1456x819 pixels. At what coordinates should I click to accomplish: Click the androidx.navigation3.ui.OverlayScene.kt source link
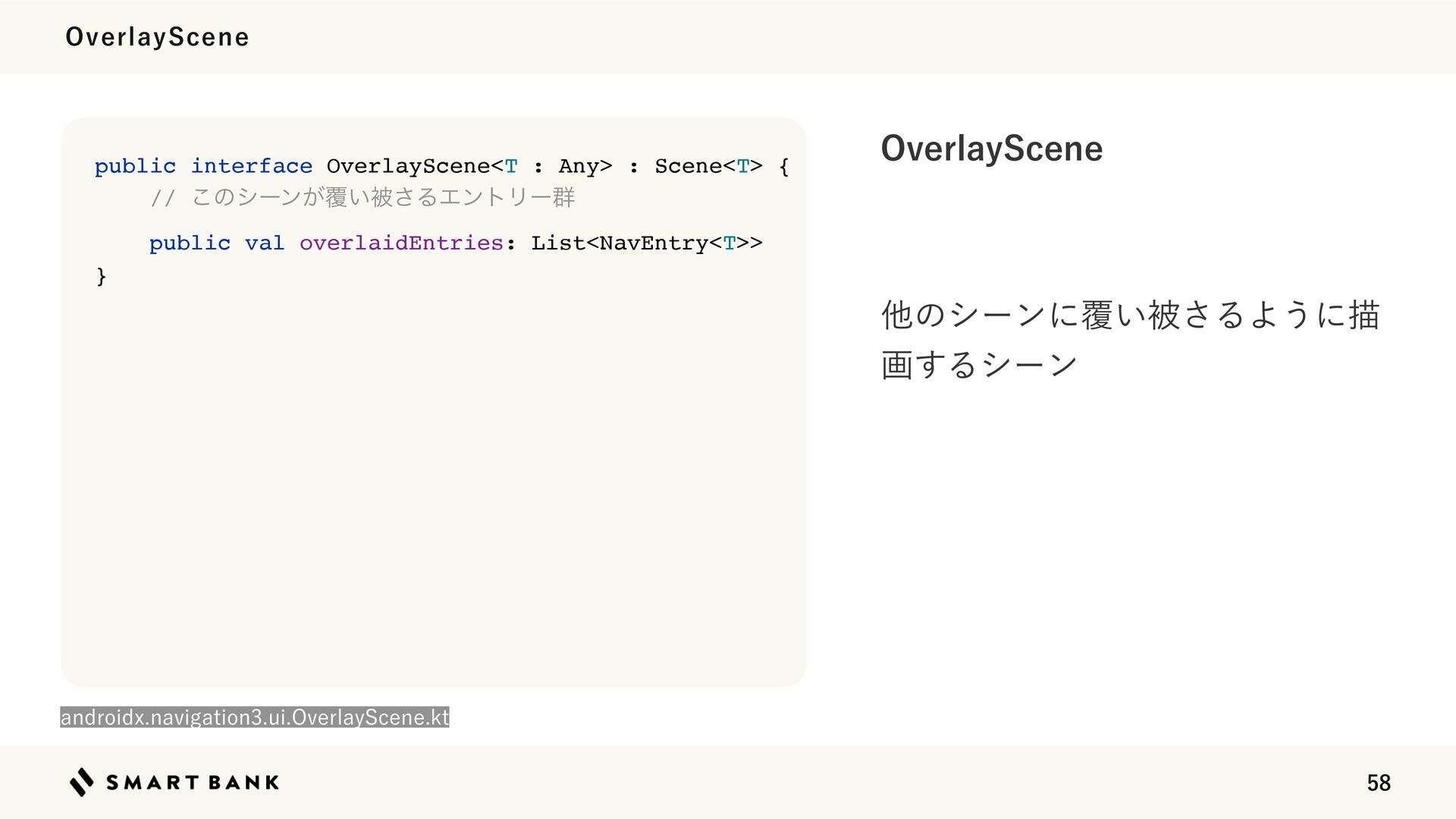(x=255, y=717)
